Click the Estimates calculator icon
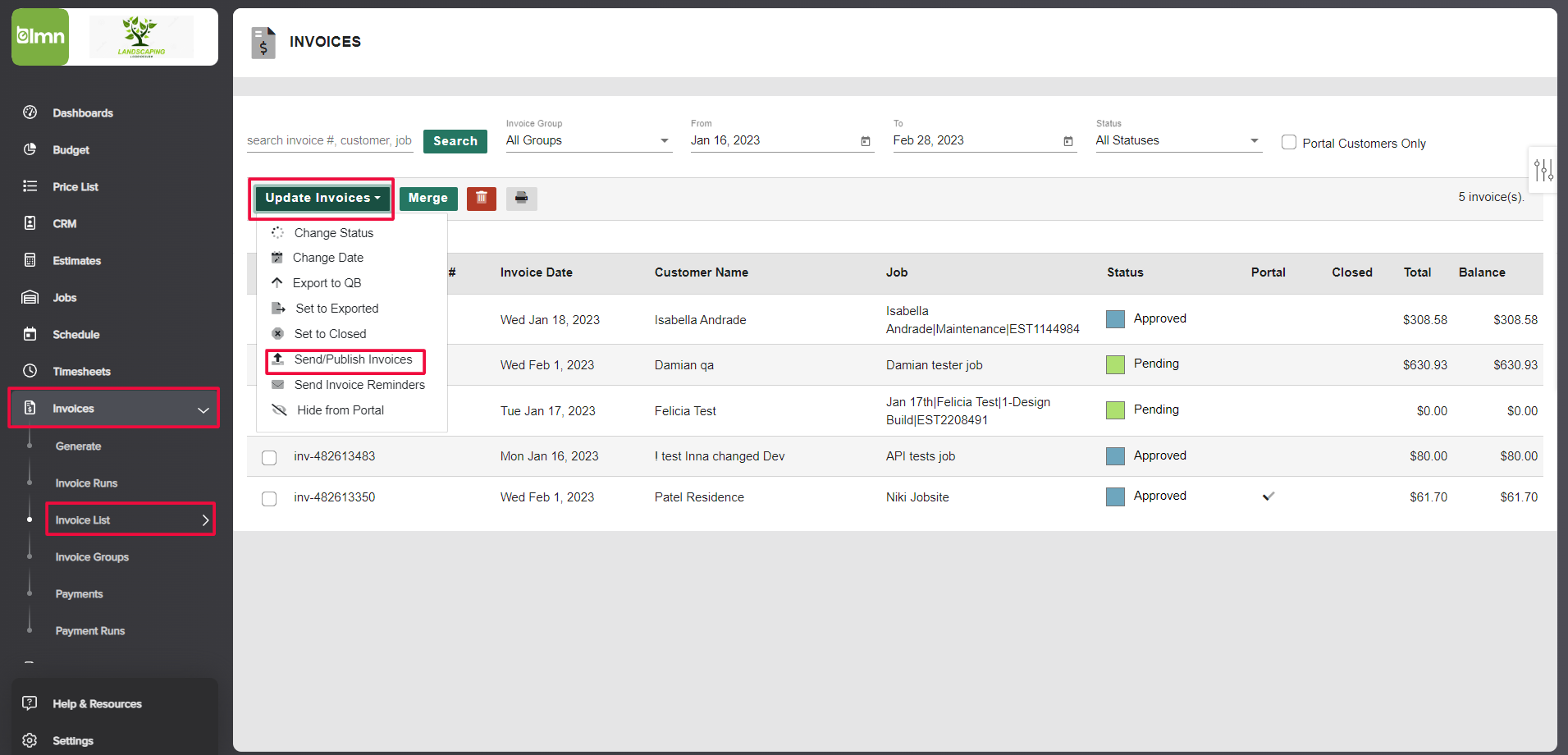The height and width of the screenshot is (755, 1568). click(30, 260)
